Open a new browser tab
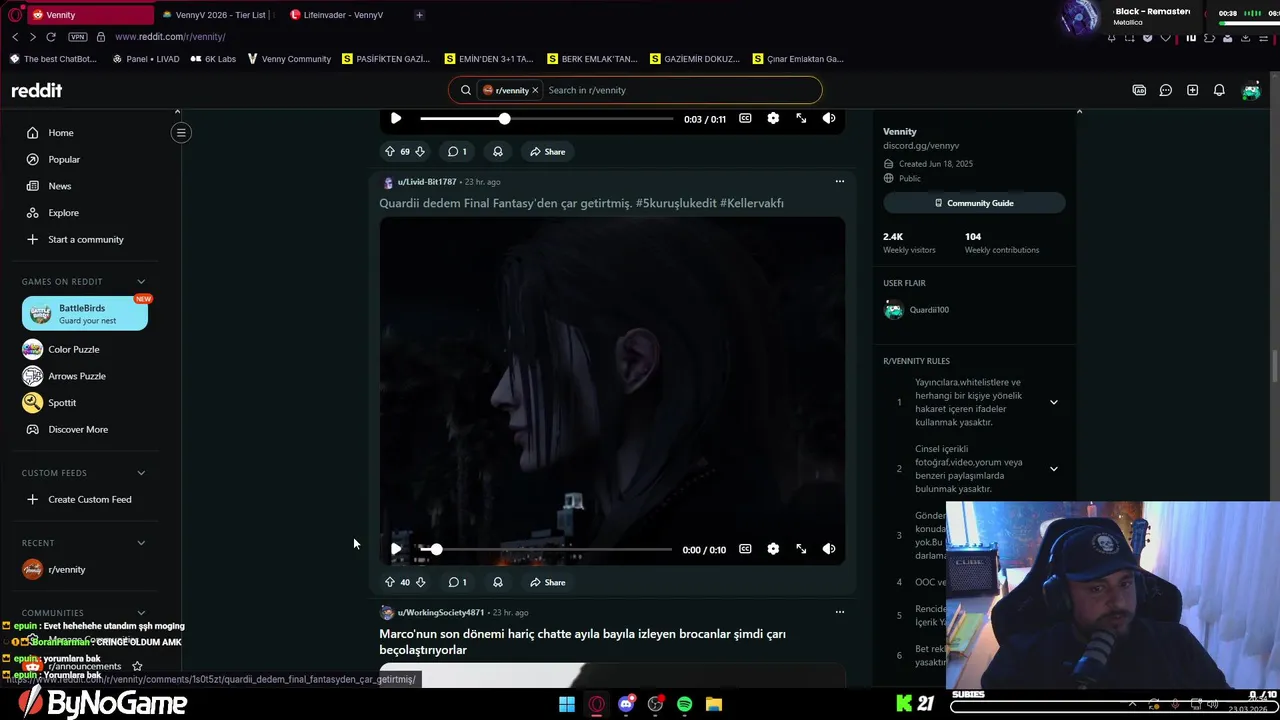This screenshot has height=720, width=1280. 419,15
